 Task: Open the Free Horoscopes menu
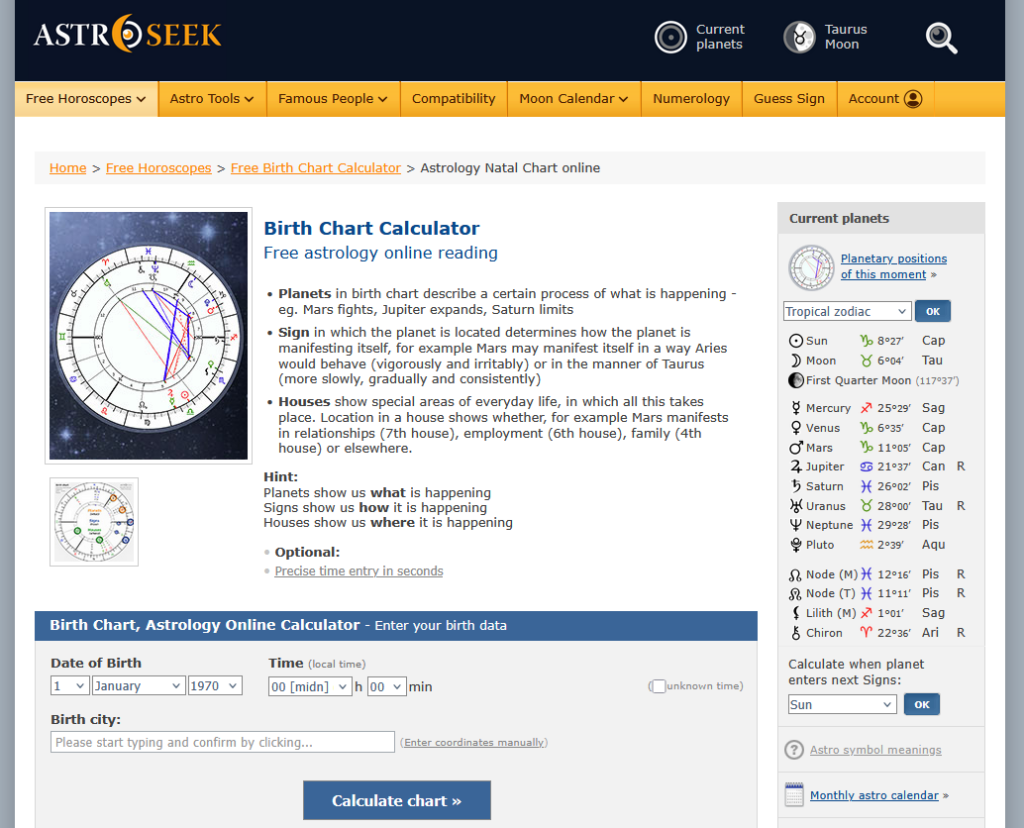click(x=86, y=99)
